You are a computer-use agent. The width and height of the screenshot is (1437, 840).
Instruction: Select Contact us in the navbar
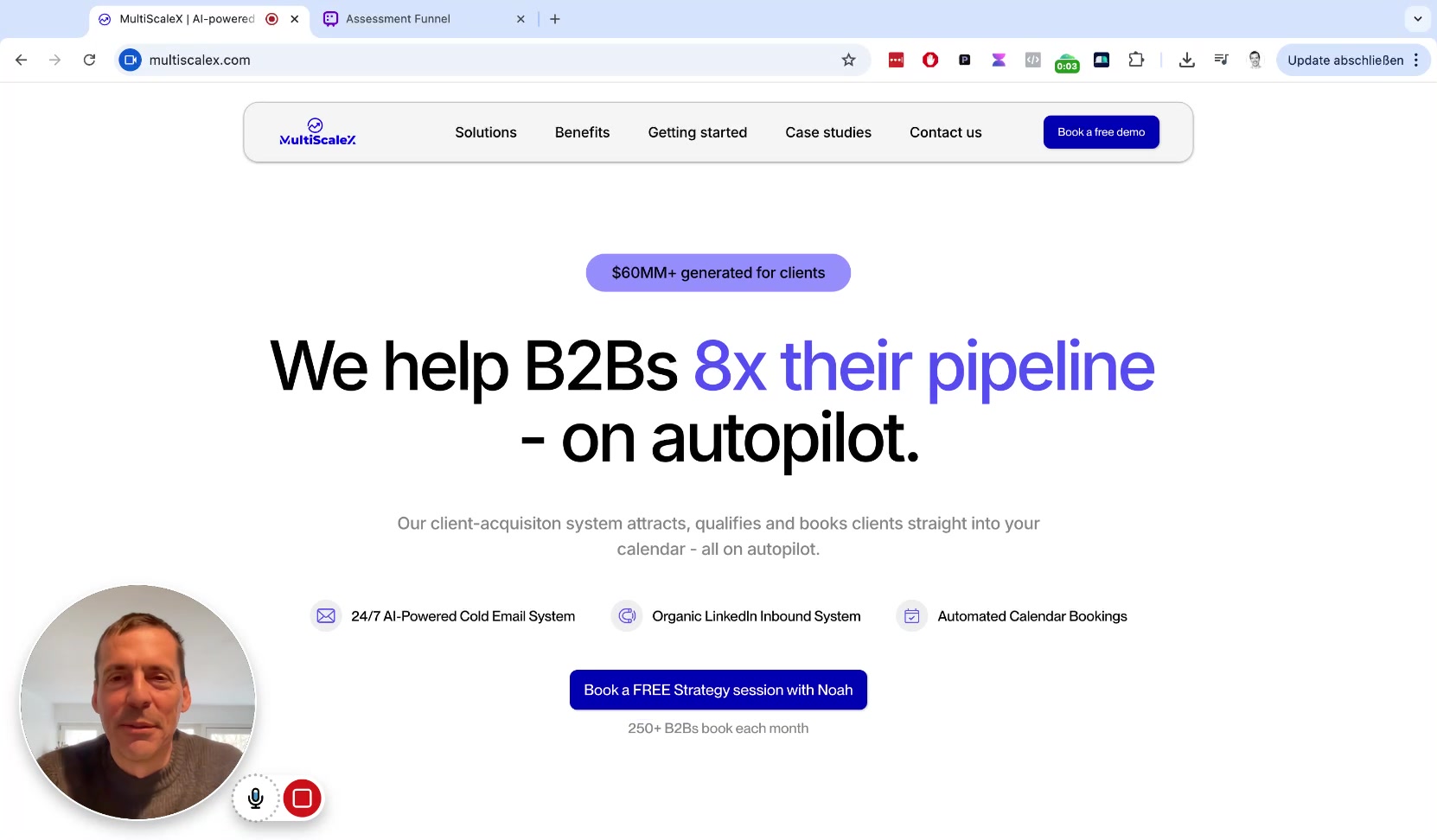coord(946,132)
